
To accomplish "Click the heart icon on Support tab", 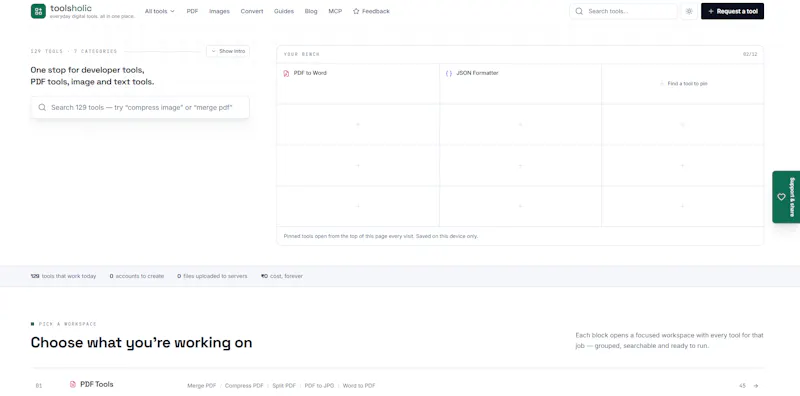I will click(781, 197).
